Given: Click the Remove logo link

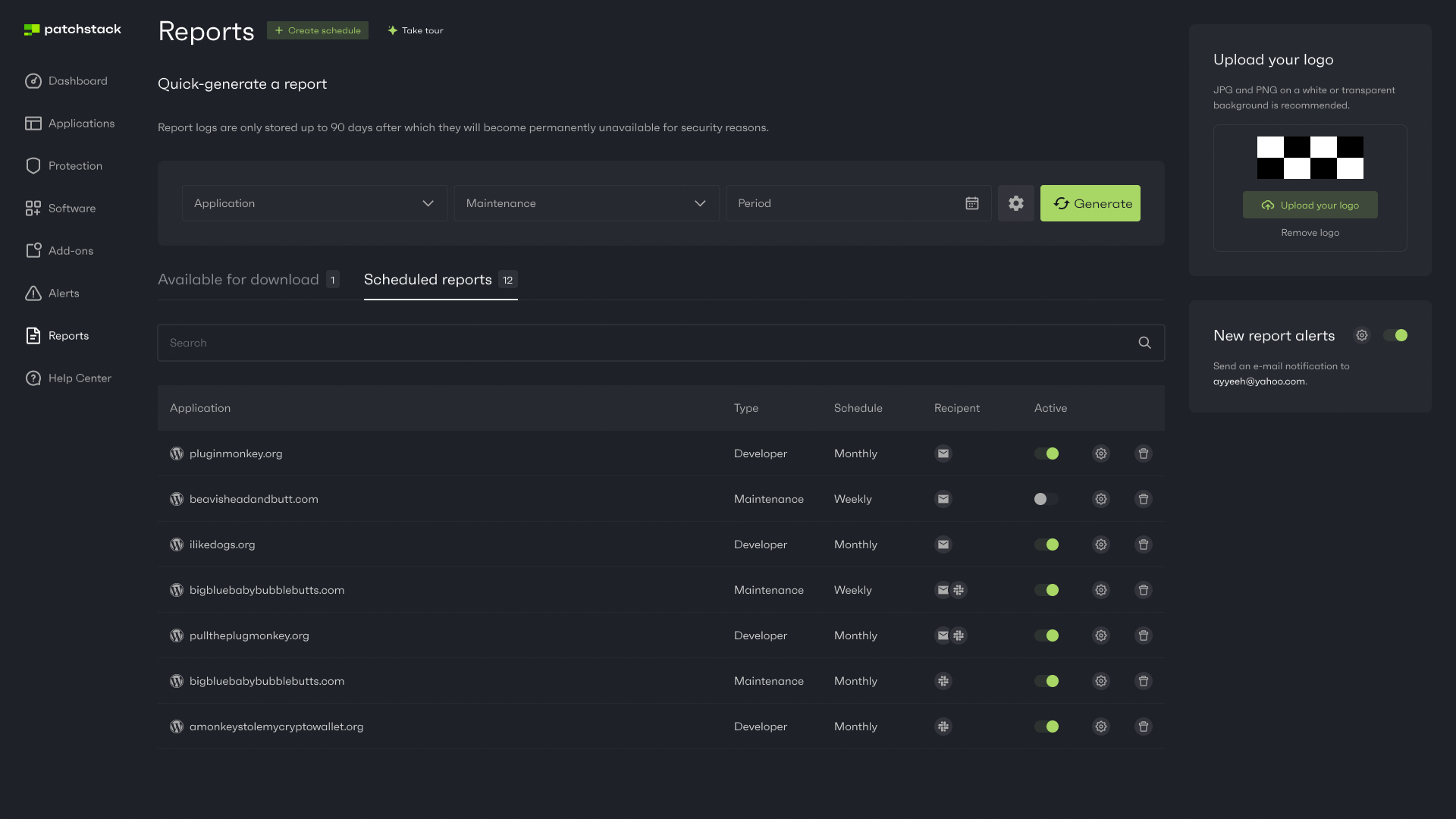Looking at the screenshot, I should (x=1310, y=233).
